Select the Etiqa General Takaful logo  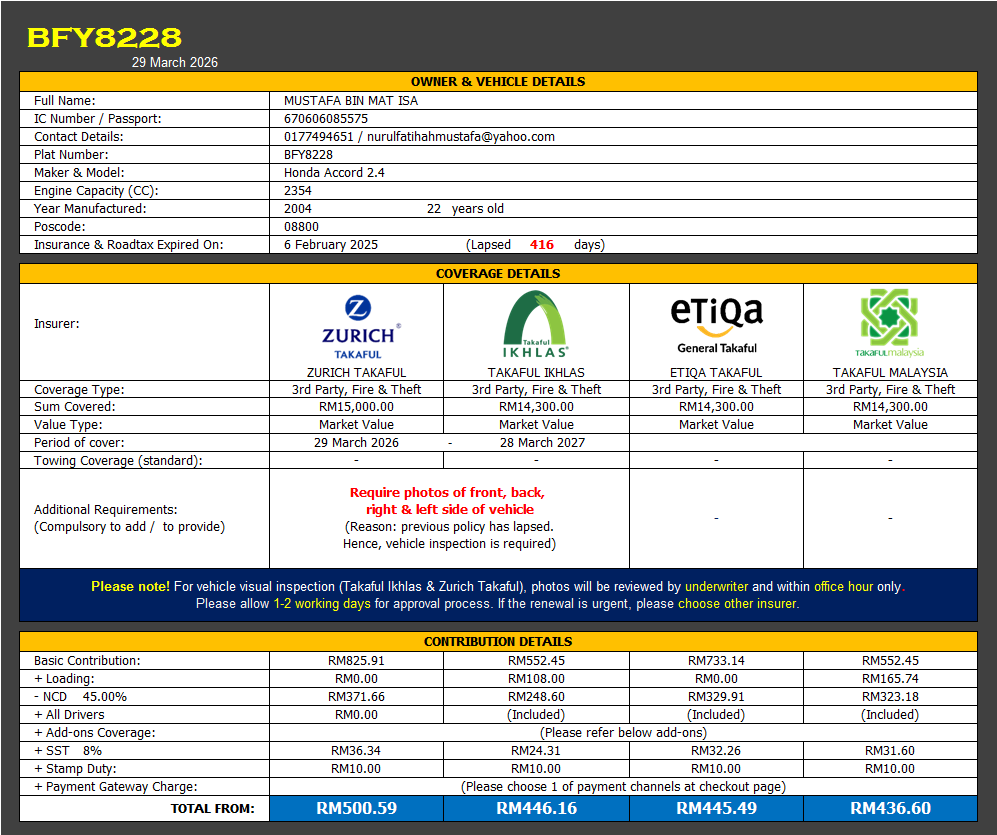click(x=716, y=324)
